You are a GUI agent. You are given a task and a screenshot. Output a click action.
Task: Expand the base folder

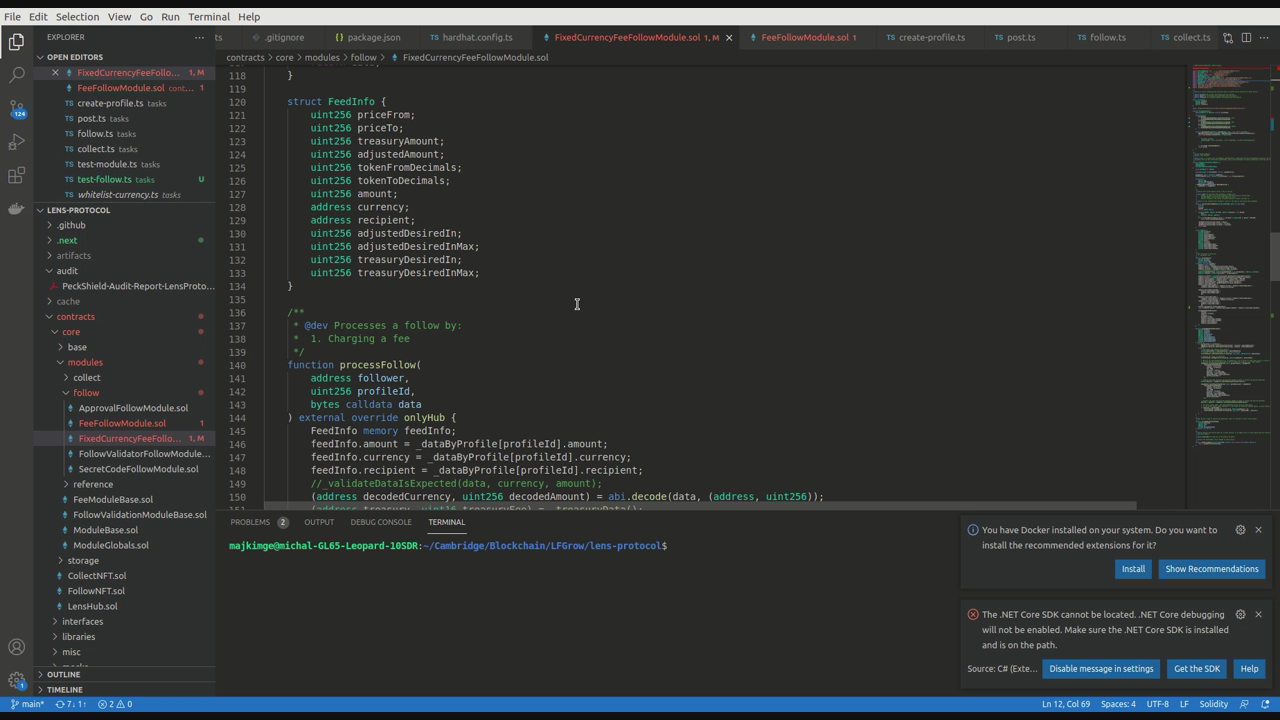tap(126, 347)
